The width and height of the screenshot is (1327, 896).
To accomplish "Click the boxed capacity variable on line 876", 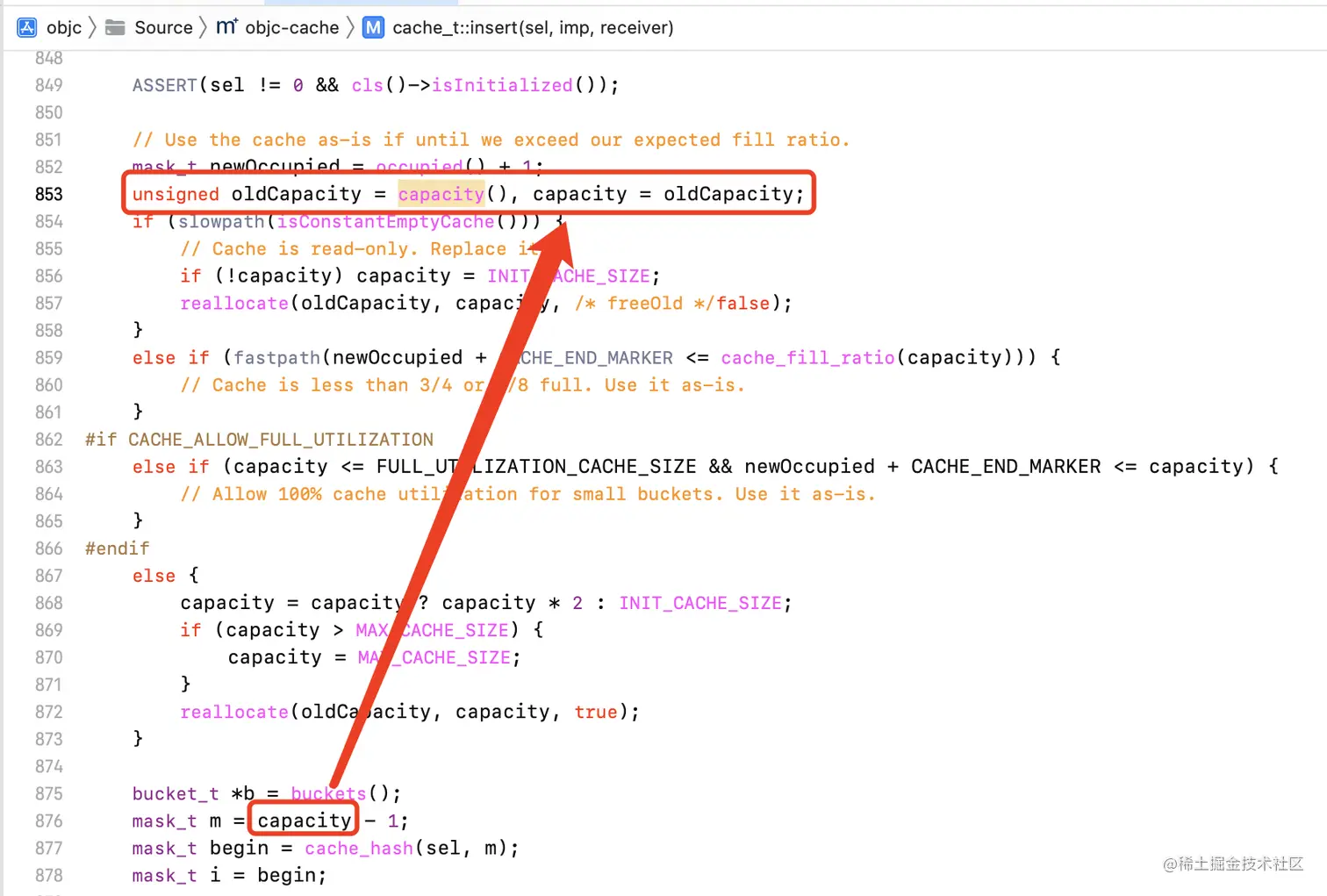I will pyautogui.click(x=305, y=821).
